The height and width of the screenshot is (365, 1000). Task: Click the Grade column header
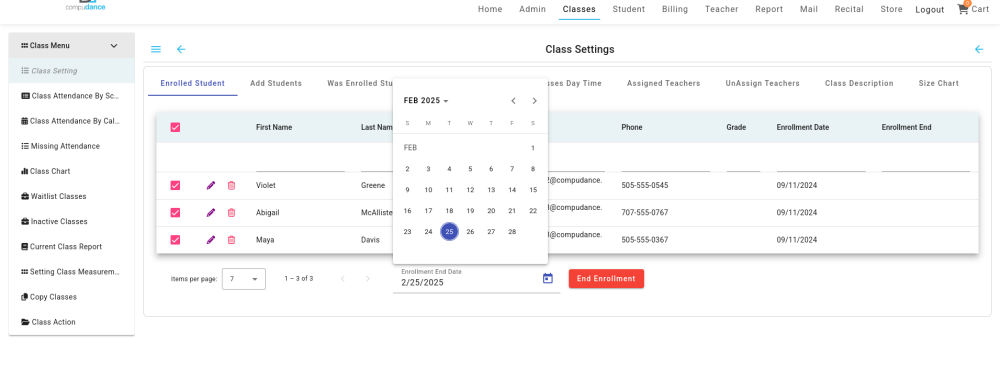point(736,128)
